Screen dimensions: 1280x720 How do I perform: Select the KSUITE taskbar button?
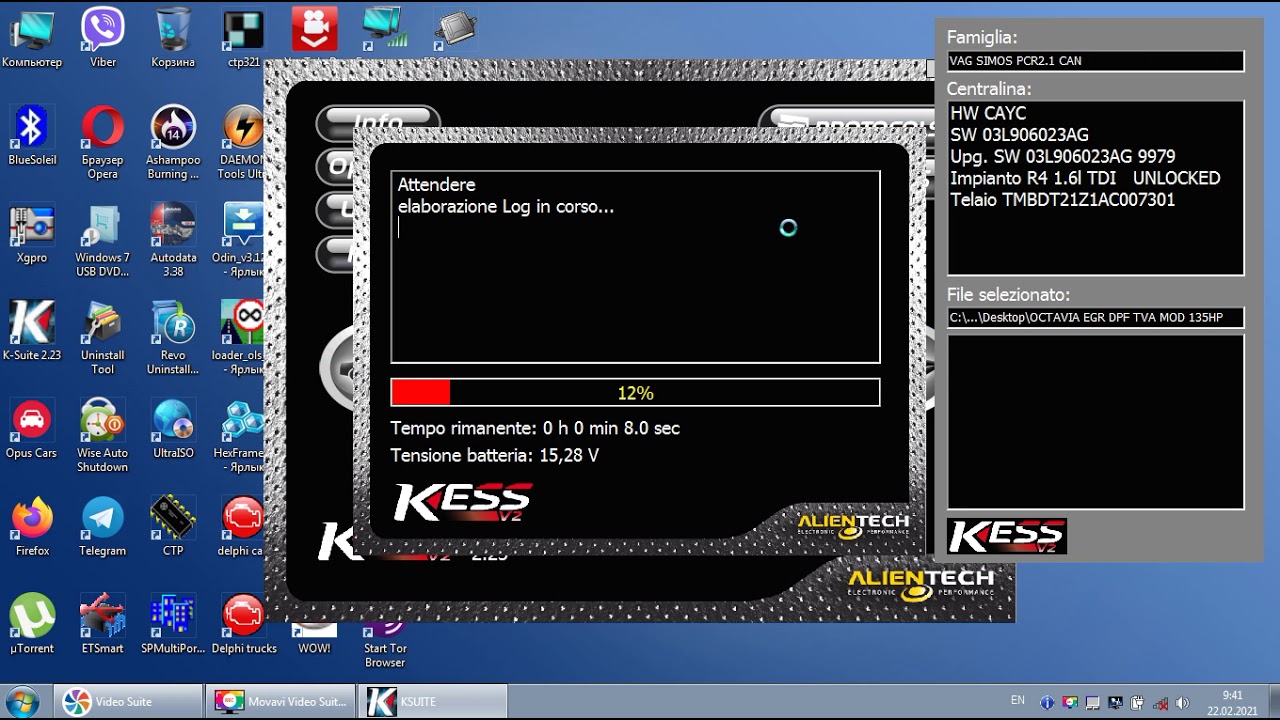coord(433,702)
